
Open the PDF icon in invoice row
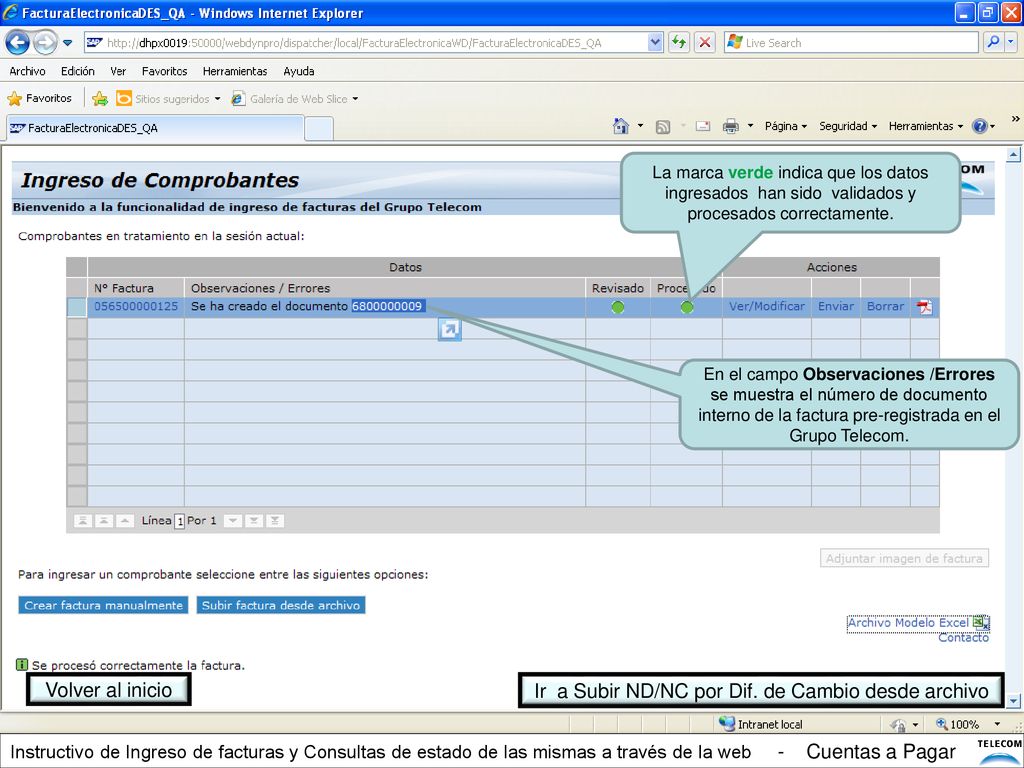pos(925,307)
